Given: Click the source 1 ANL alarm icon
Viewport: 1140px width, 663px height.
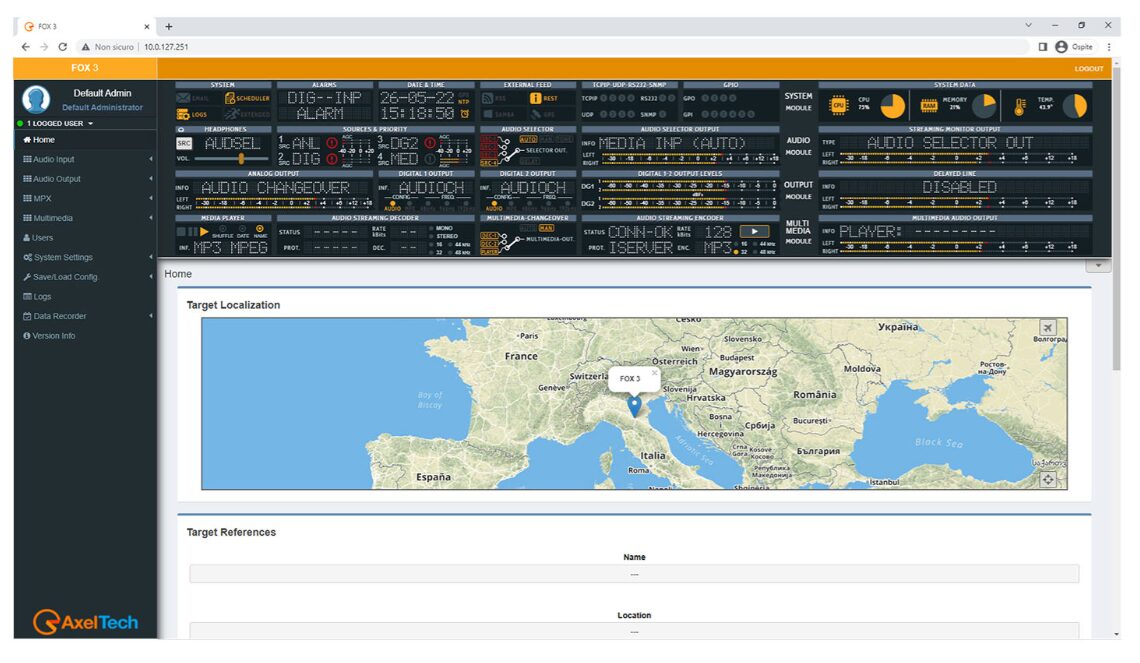Looking at the screenshot, I should coord(332,143).
